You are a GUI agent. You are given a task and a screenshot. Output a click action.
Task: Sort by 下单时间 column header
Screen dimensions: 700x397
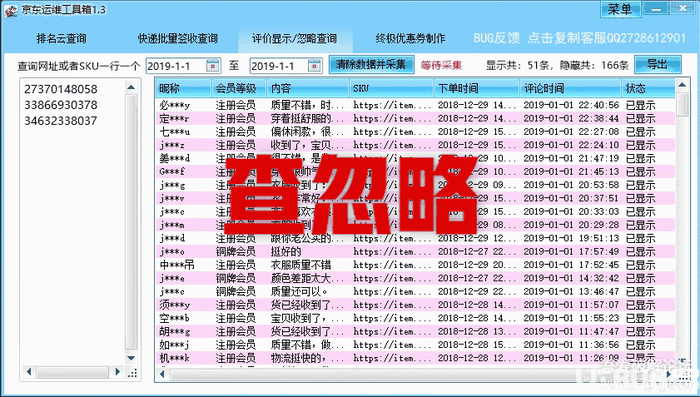477,88
